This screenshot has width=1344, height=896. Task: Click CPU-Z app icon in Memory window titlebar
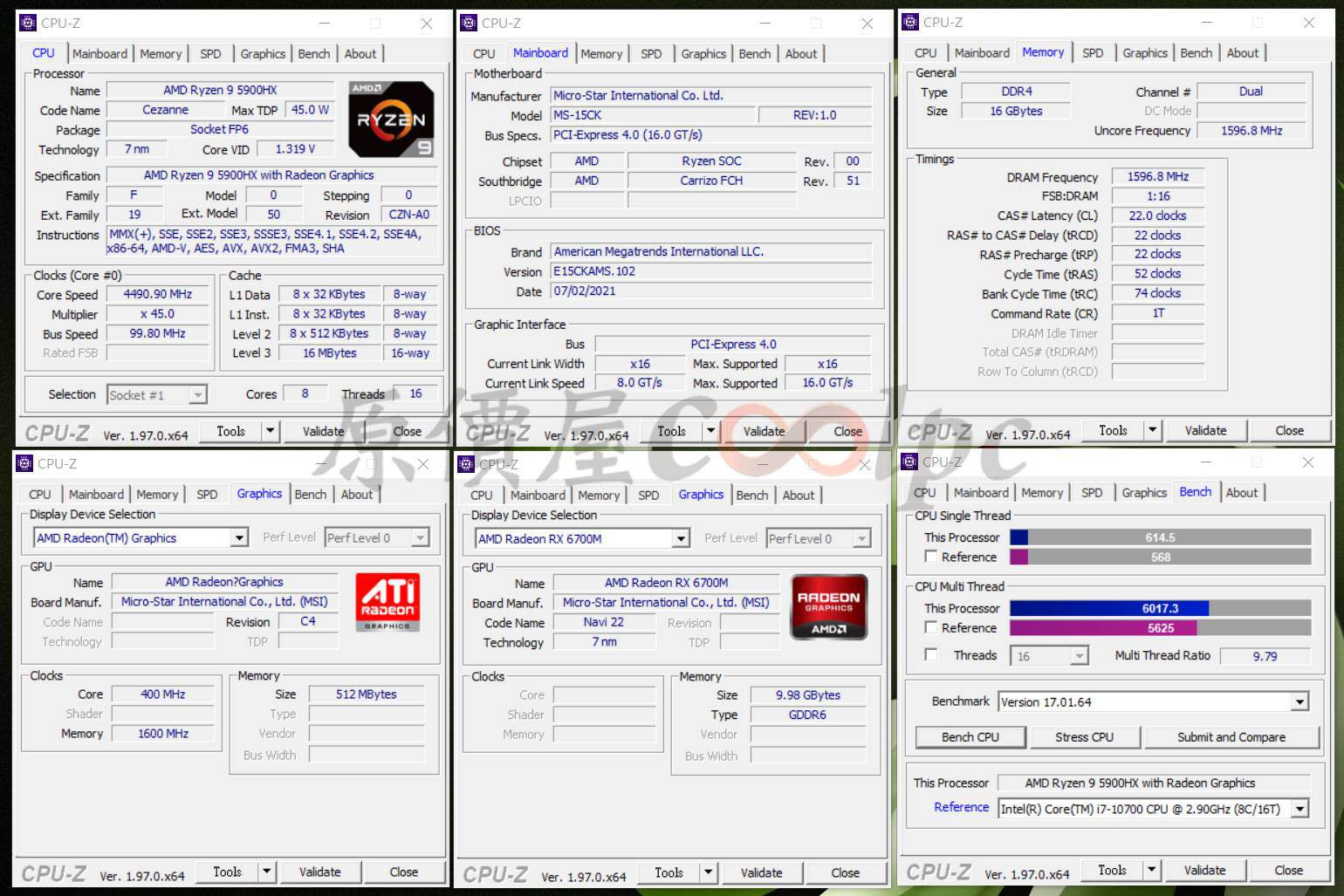(910, 22)
